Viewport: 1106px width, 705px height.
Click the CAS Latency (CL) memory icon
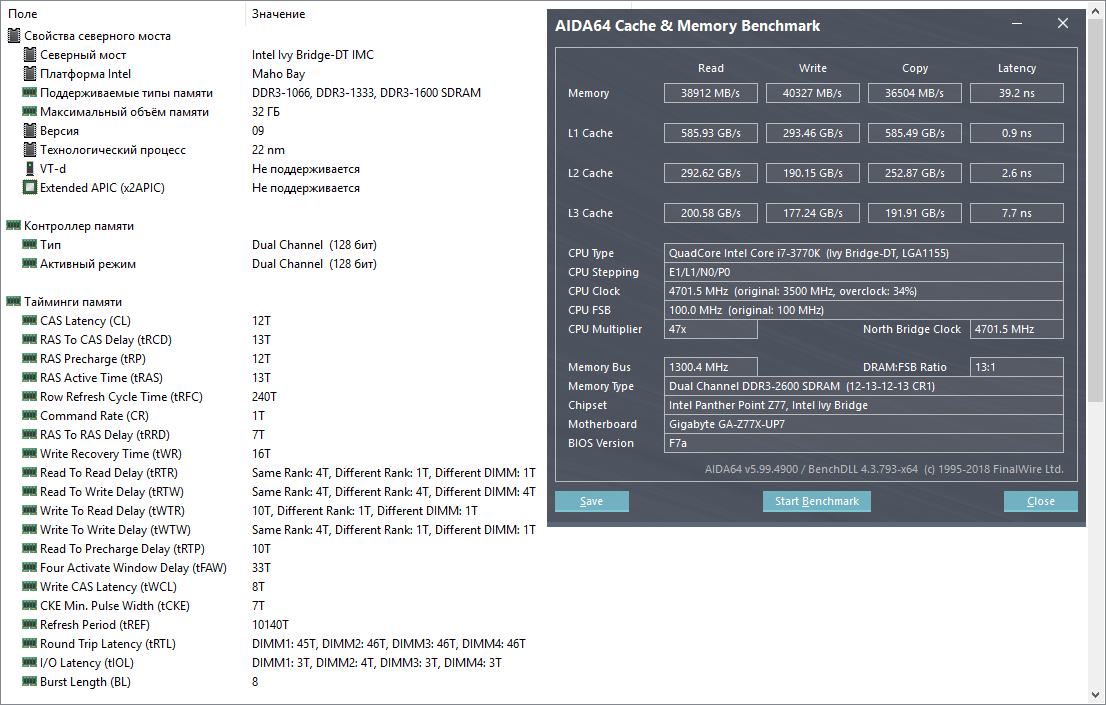(x=30, y=321)
